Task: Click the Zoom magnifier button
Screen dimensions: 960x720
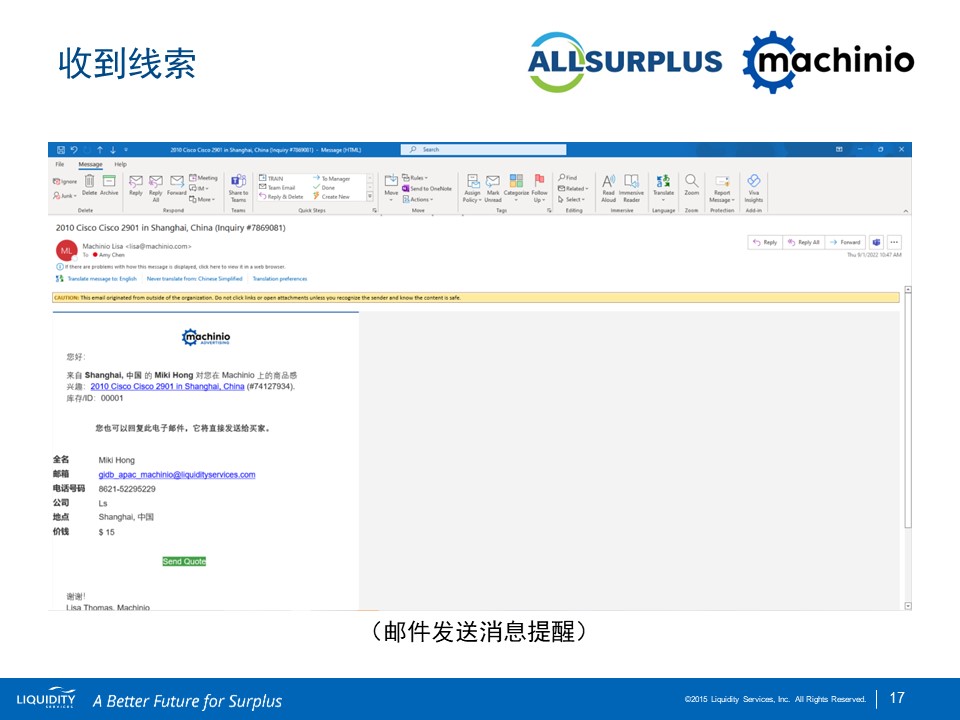Action: 691,185
